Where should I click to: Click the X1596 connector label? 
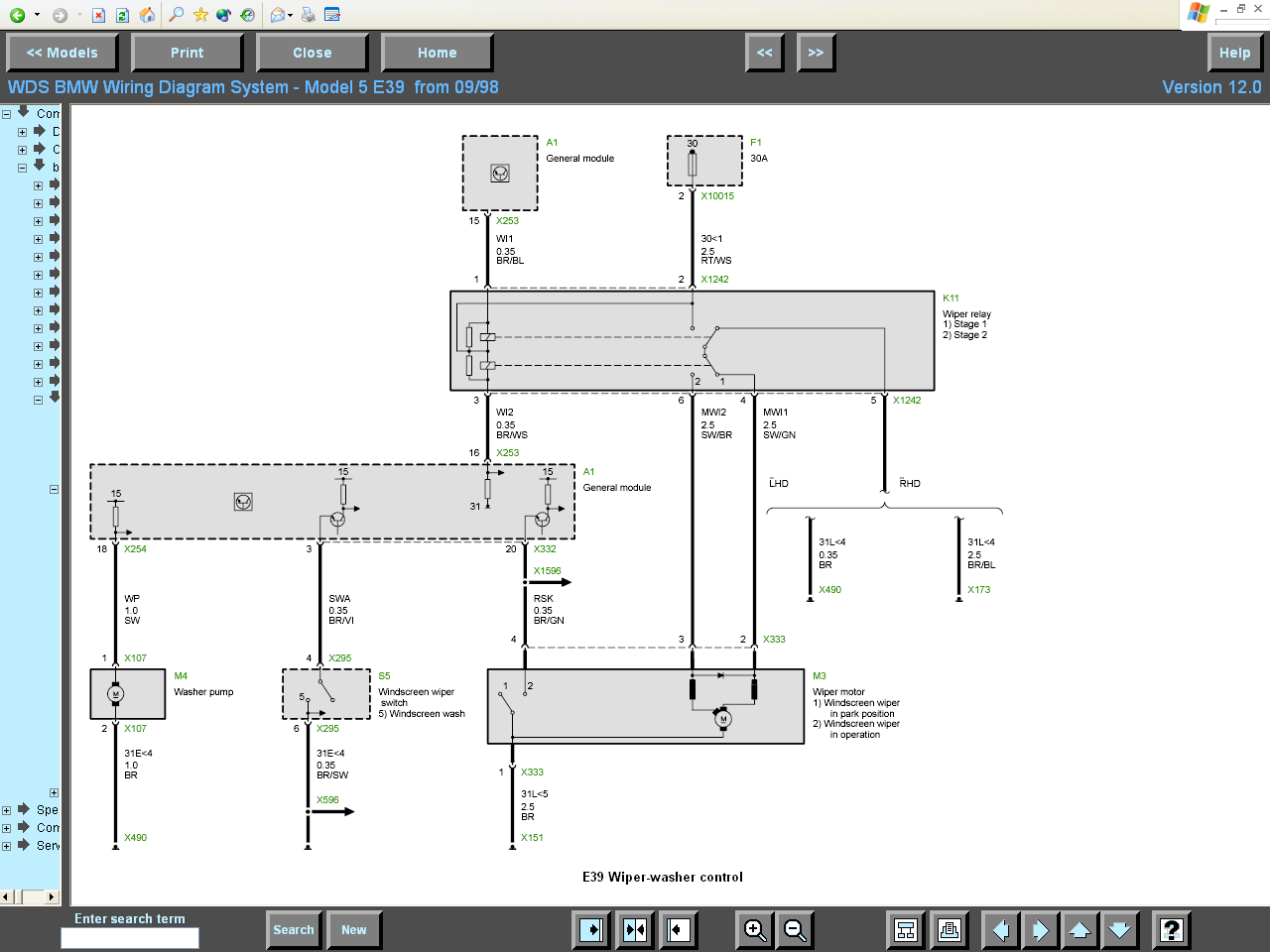click(547, 571)
